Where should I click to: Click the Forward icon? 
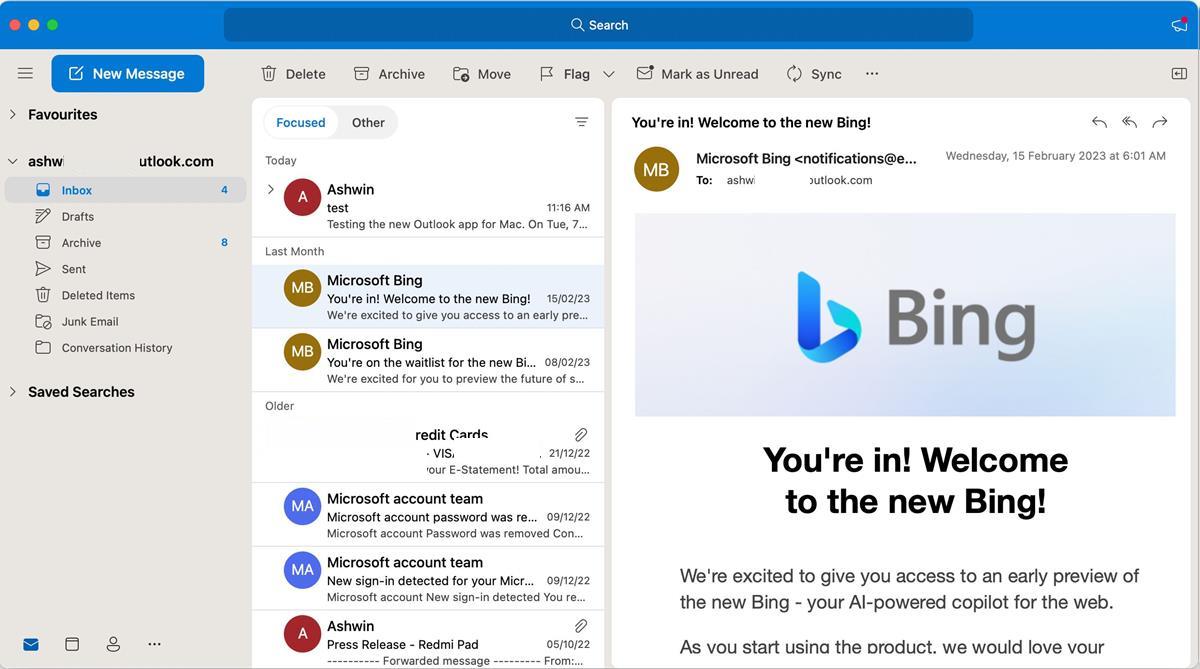tap(1160, 121)
